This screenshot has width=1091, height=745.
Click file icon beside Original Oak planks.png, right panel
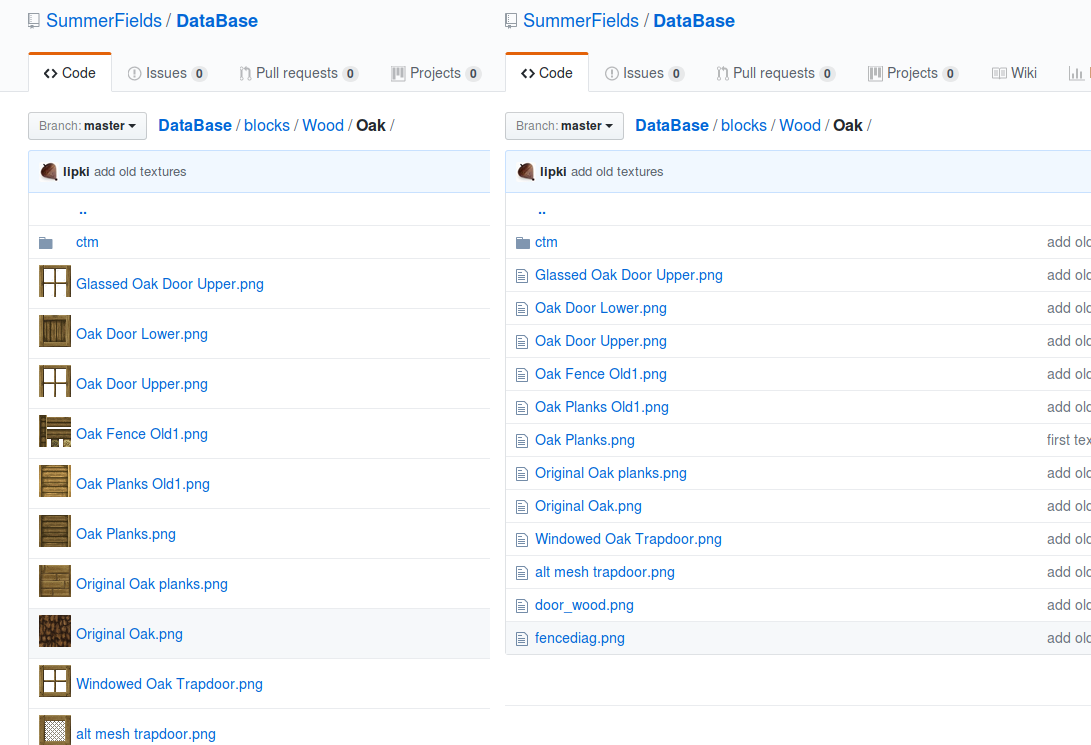tap(522, 474)
